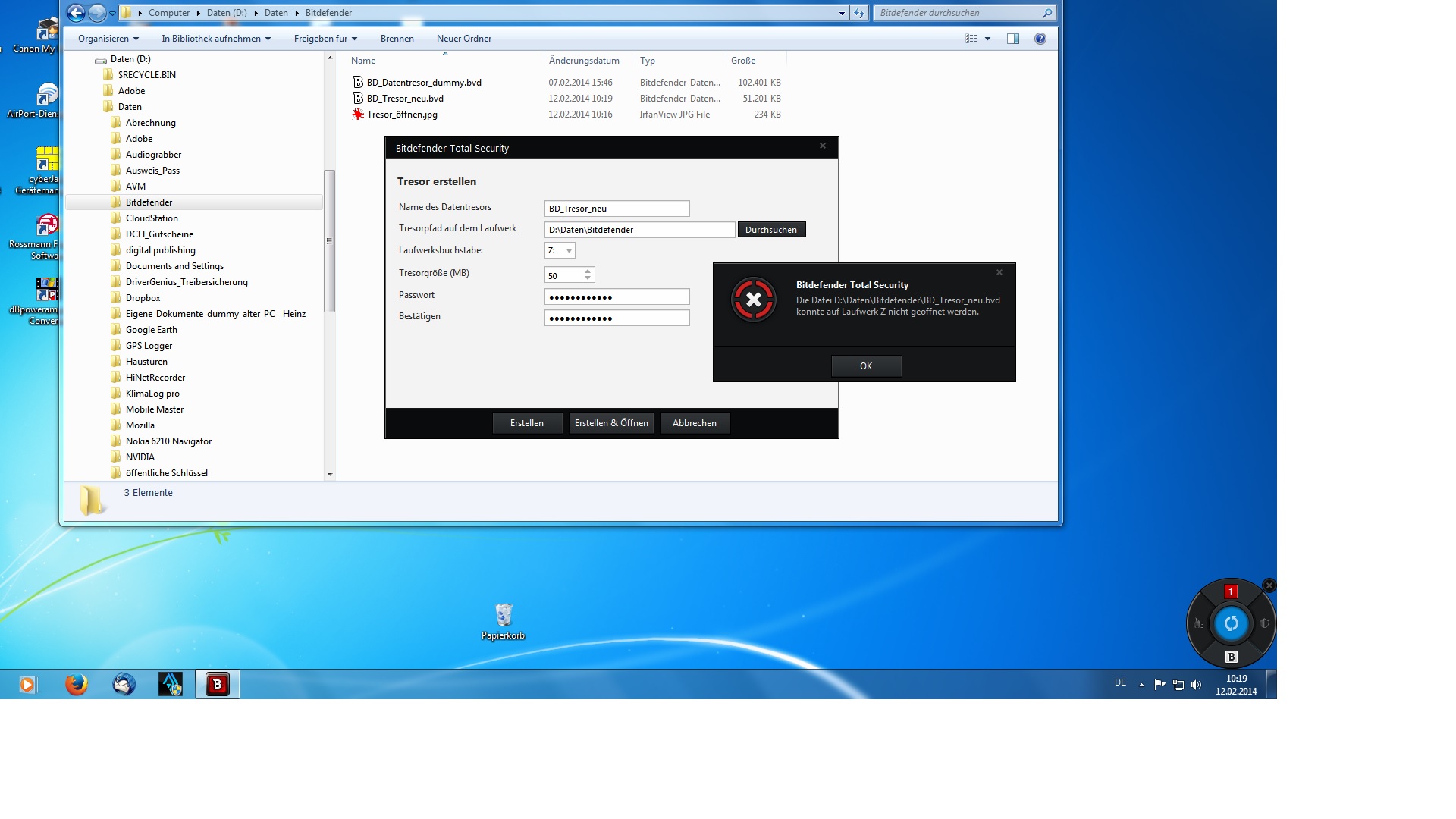Screen dimensions: 1456x819
Task: Click the volume icon in system tray
Action: [1196, 685]
